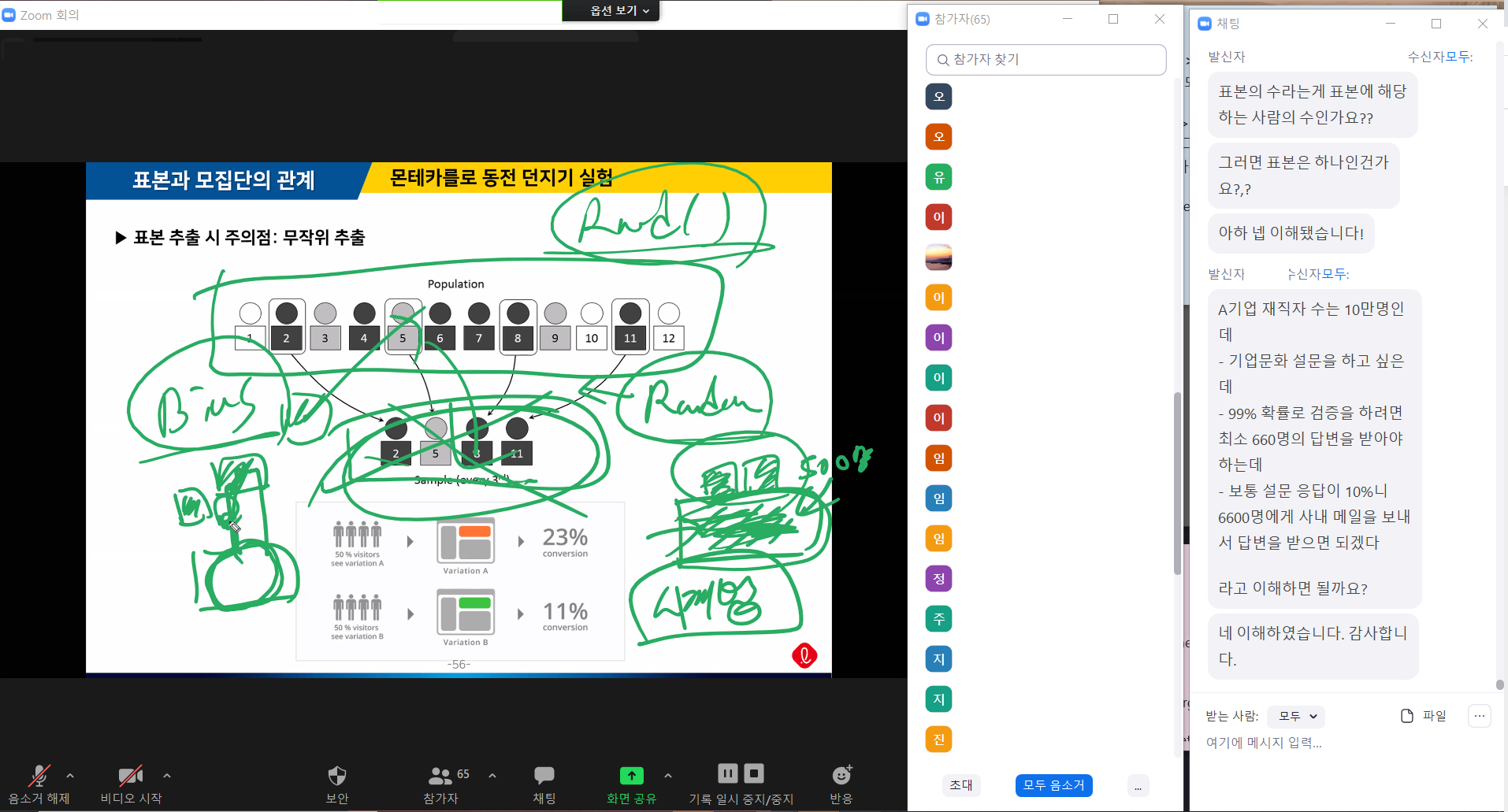The image size is (1508, 812).
Task: Unmute microphone using 음소거 해제
Action: pyautogui.click(x=39, y=777)
